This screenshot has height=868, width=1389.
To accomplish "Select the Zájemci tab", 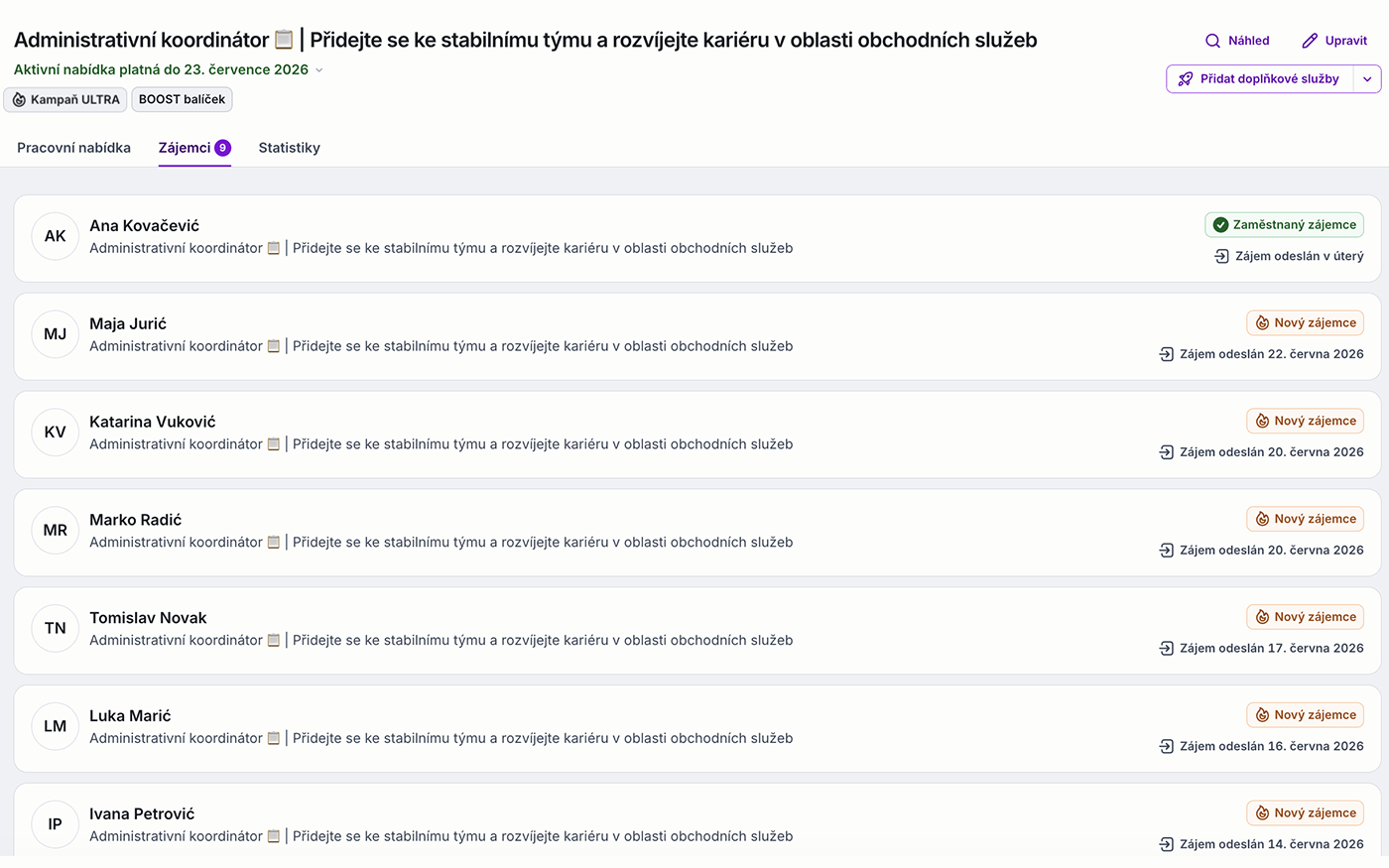I will [x=194, y=148].
